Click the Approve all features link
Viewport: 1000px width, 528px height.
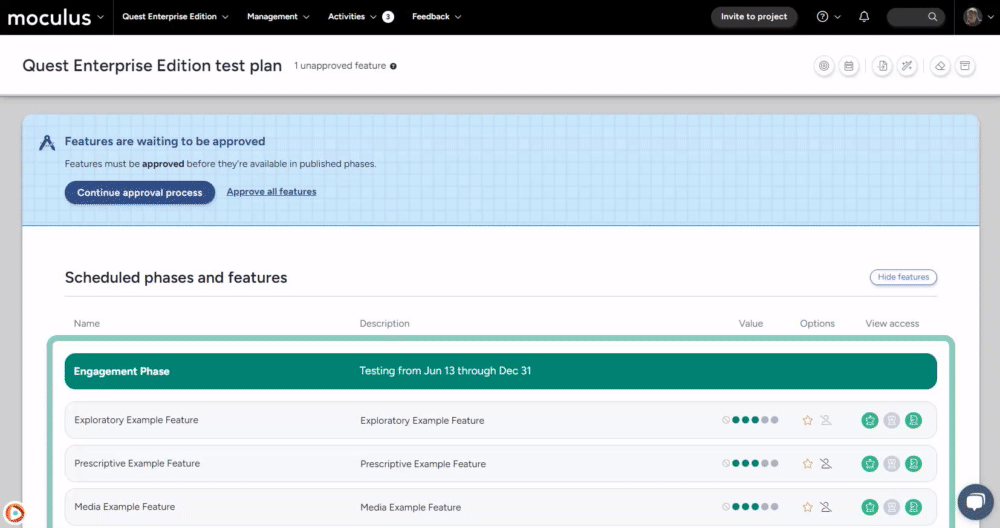click(271, 192)
